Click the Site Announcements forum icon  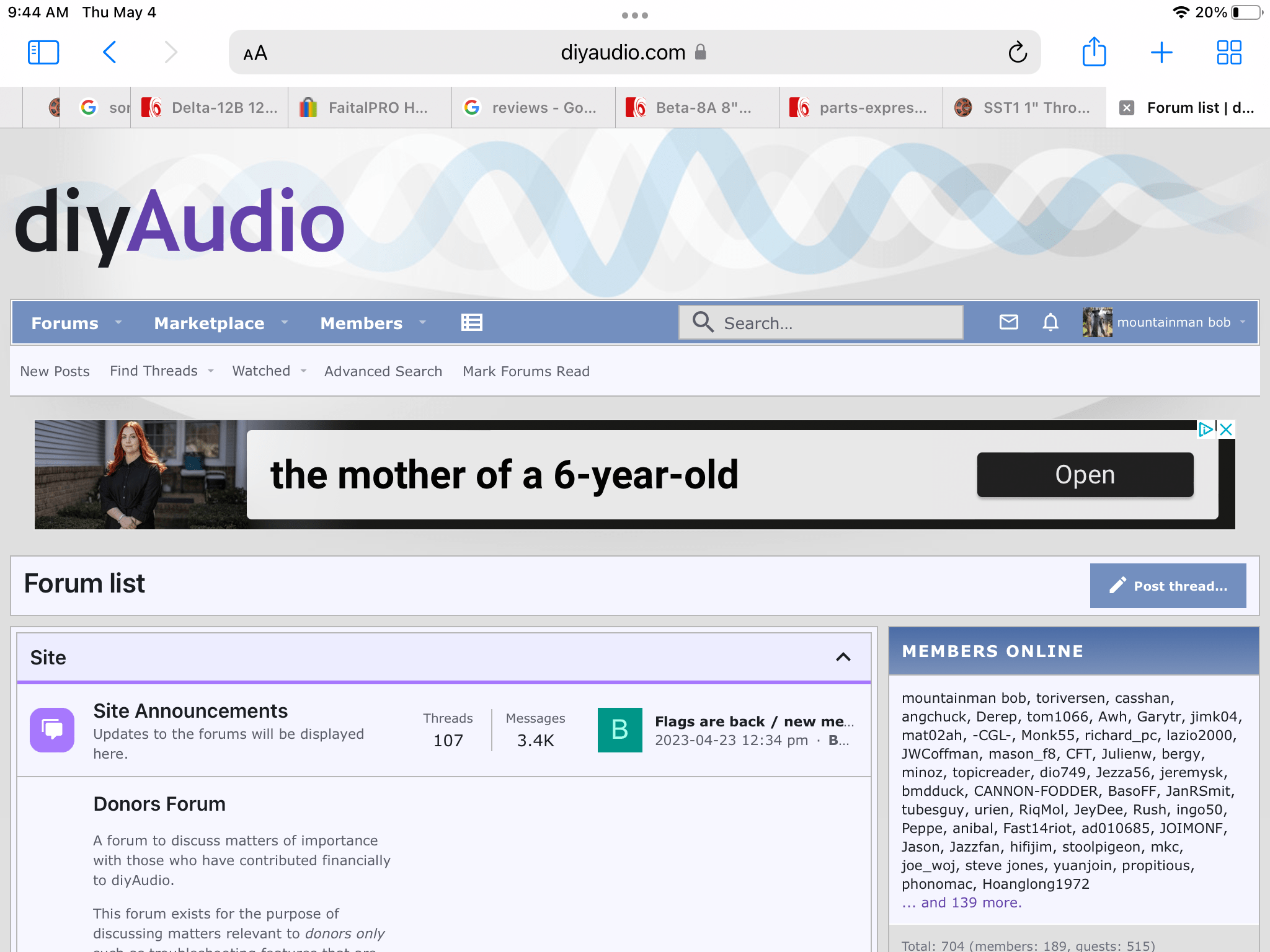[52, 729]
